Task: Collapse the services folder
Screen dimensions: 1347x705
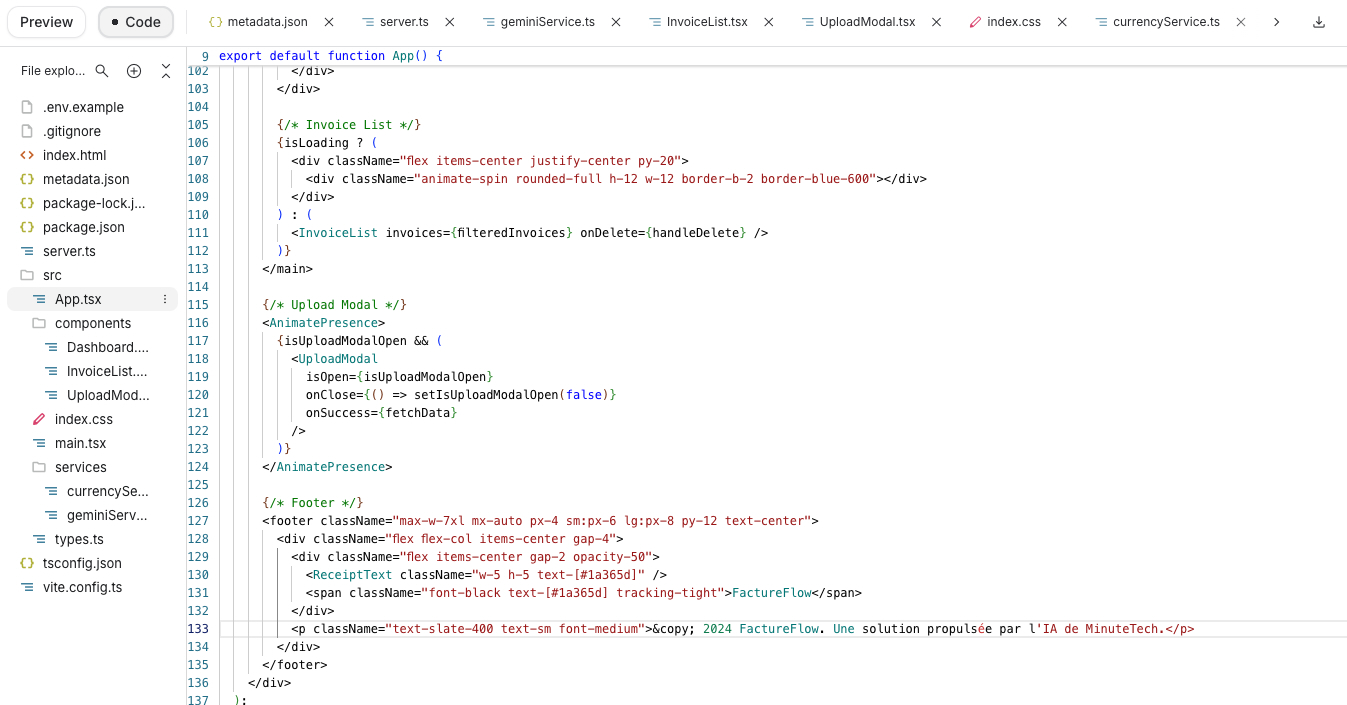Action: (x=80, y=467)
